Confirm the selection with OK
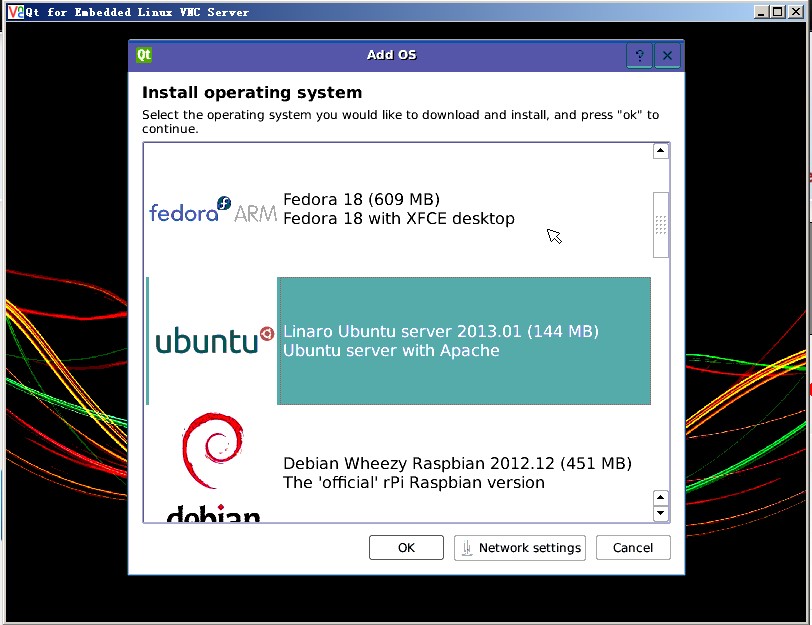Screen dimensions: 812x625 pyautogui.click(x=407, y=548)
